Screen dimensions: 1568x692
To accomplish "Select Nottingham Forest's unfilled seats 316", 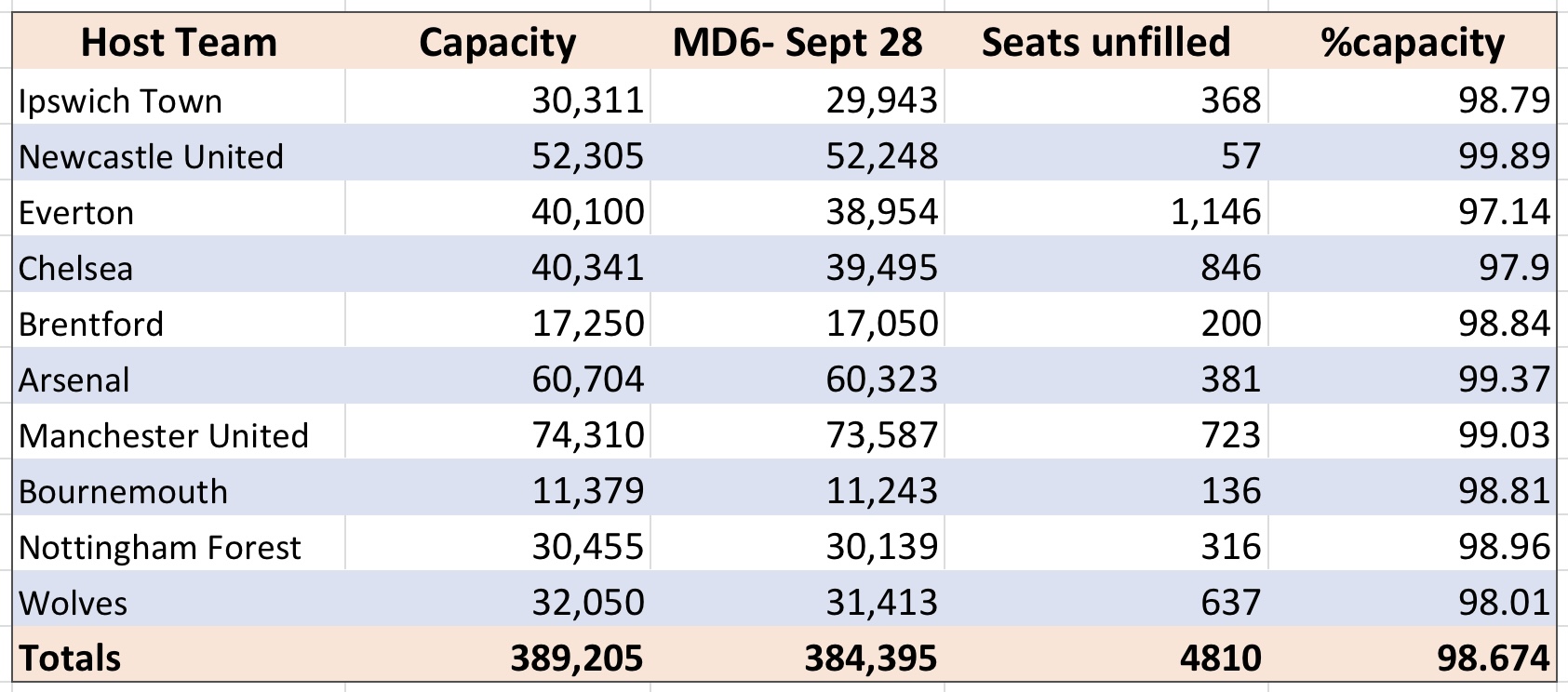I will click(1106, 543).
